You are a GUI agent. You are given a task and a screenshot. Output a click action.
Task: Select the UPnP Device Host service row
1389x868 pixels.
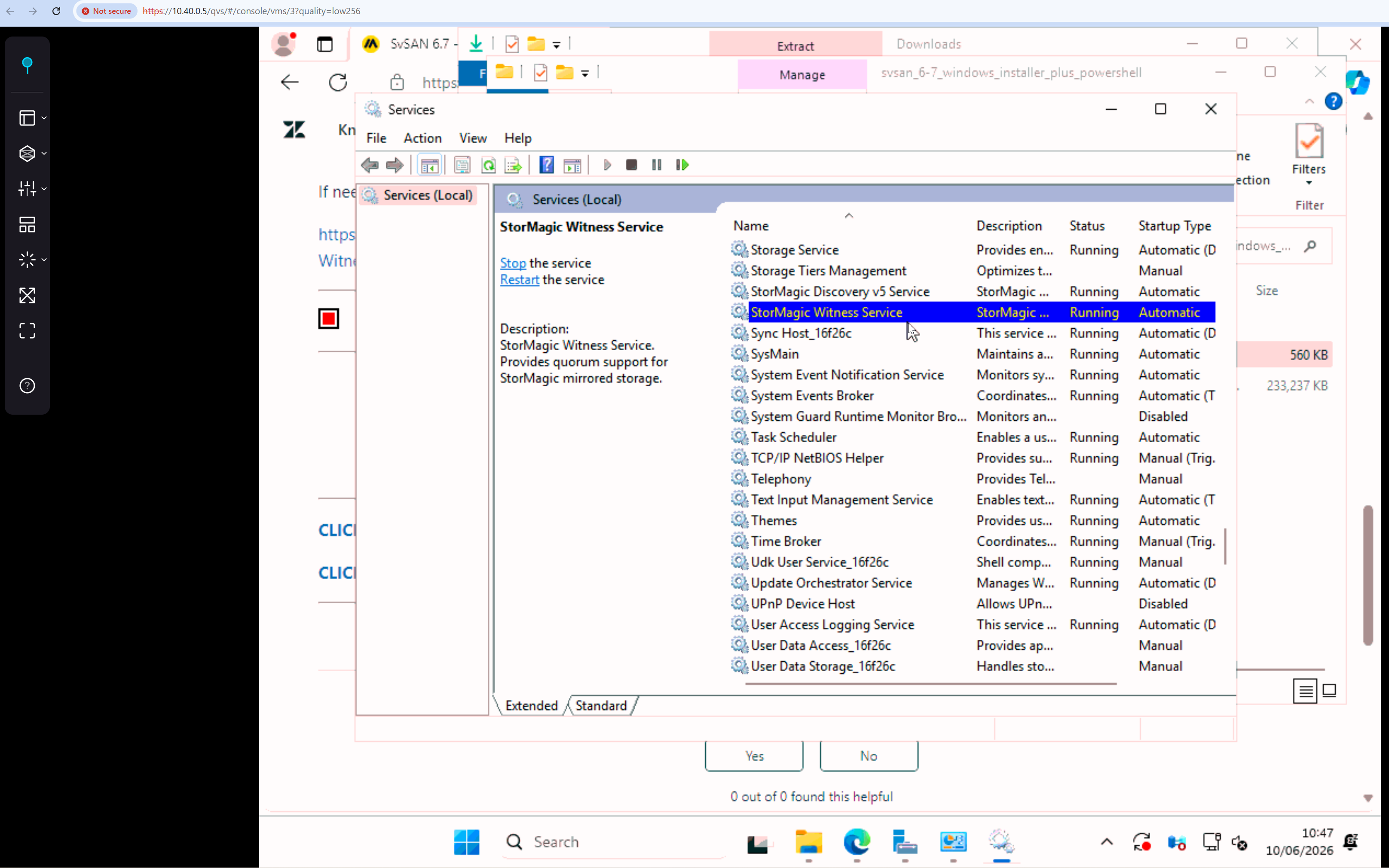click(973, 604)
